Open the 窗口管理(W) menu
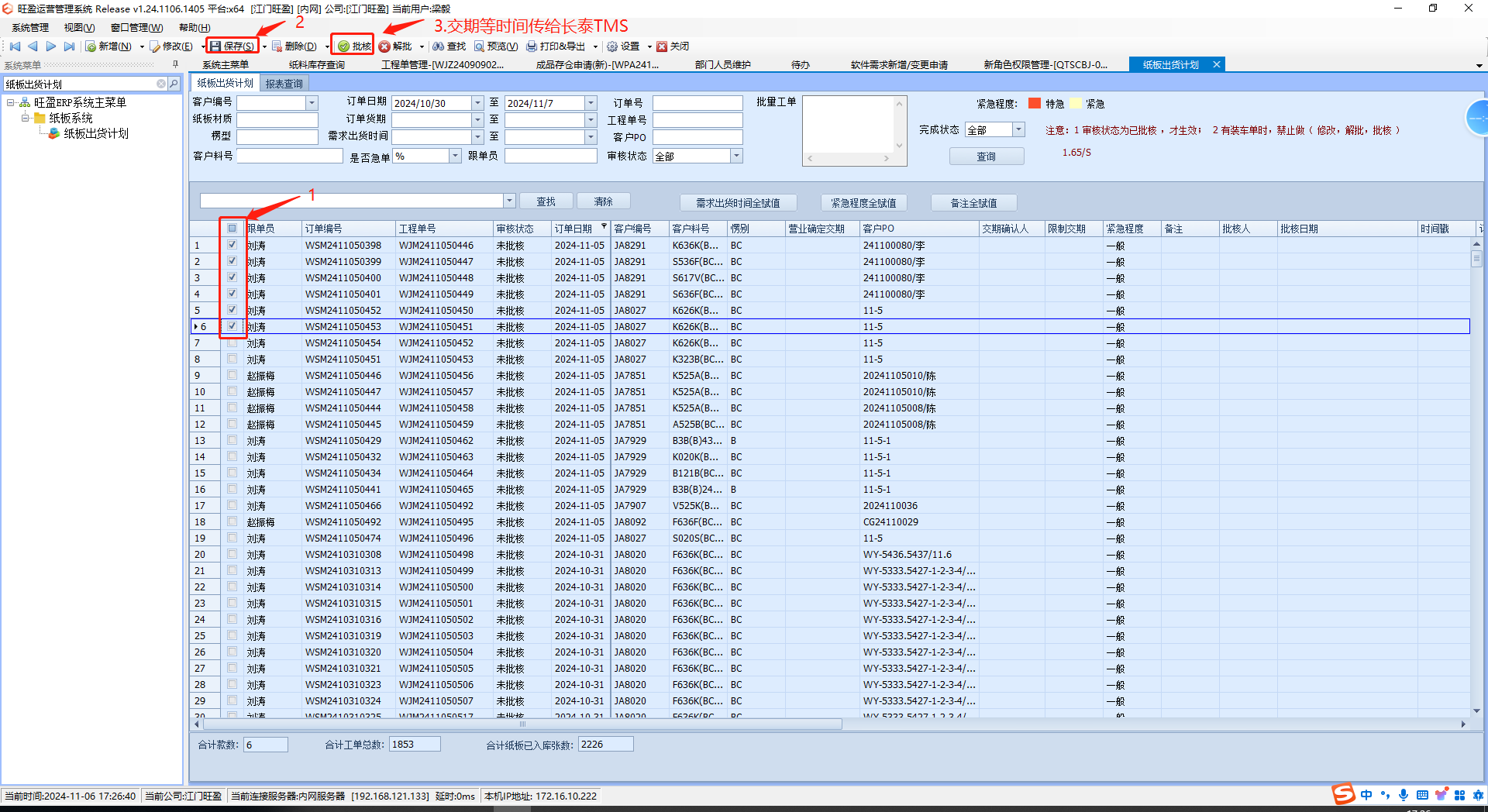 point(136,28)
